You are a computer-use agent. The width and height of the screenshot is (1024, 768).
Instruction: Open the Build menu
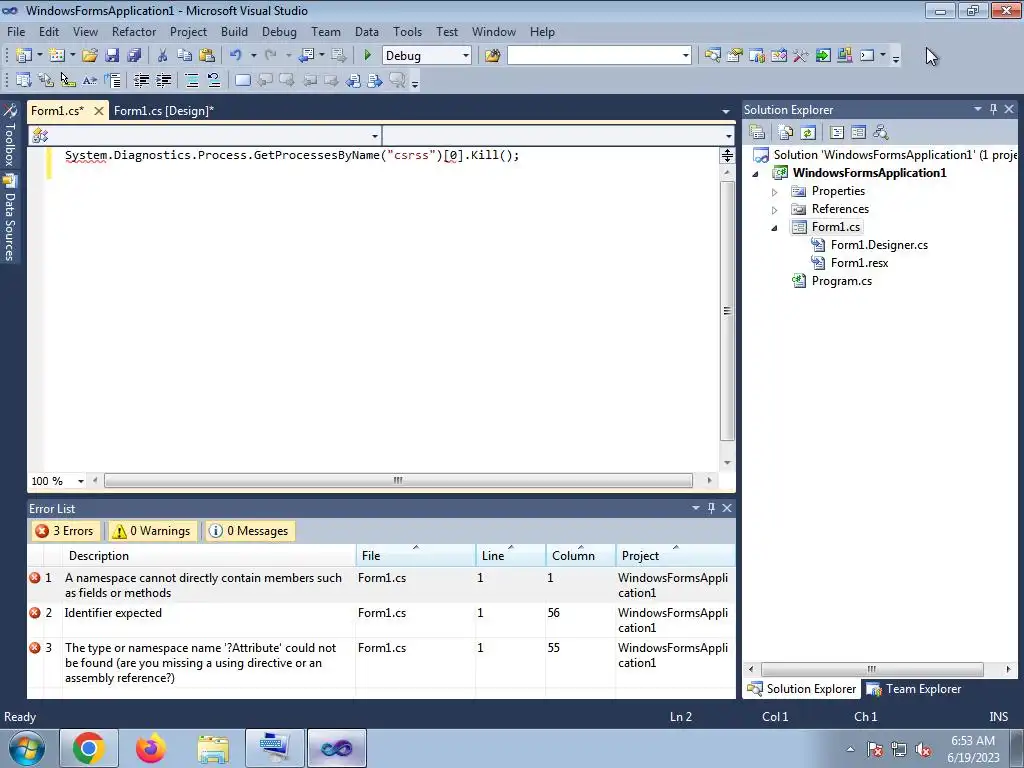tap(234, 31)
